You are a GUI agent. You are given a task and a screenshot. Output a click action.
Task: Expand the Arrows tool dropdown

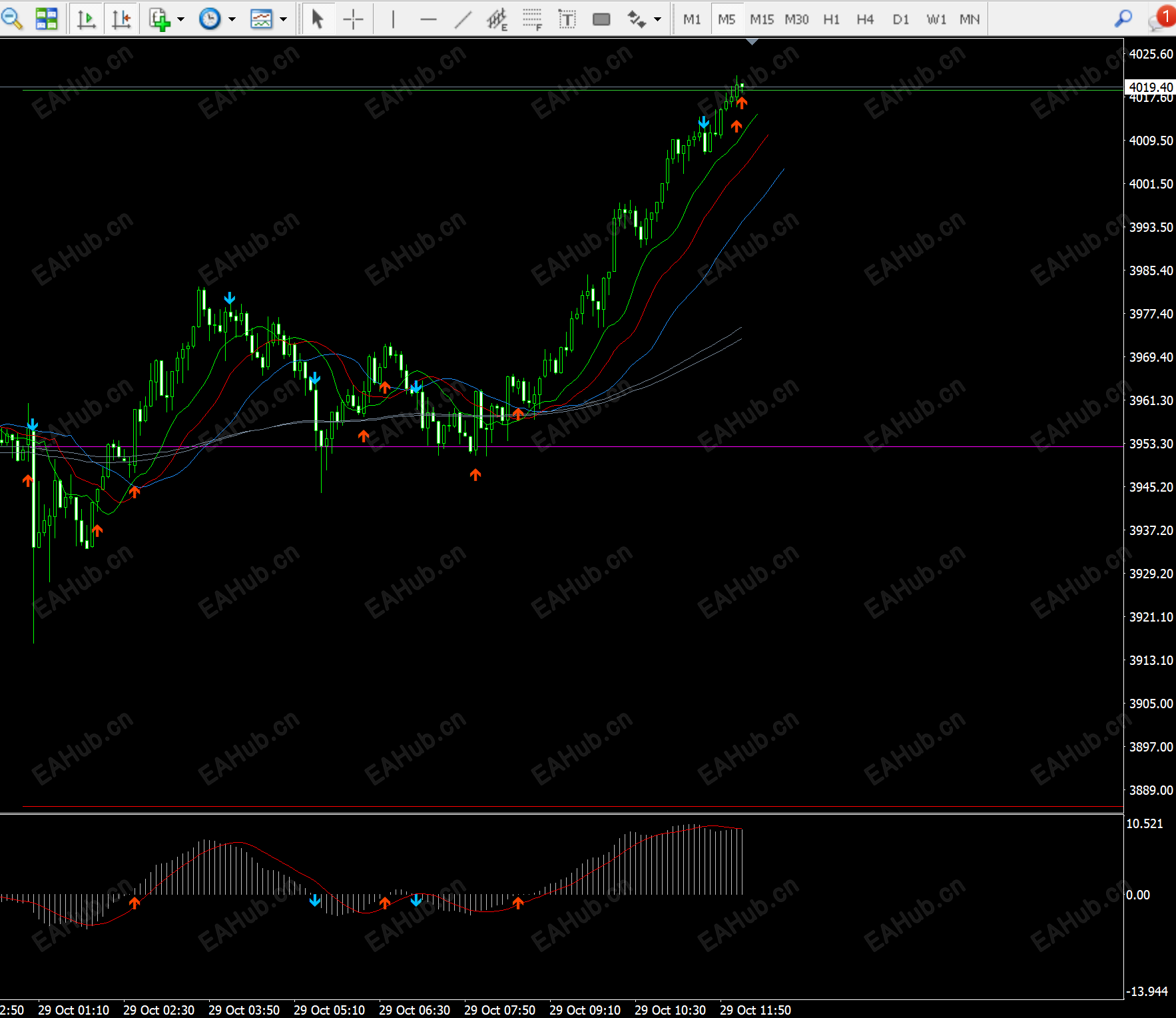pos(658,19)
